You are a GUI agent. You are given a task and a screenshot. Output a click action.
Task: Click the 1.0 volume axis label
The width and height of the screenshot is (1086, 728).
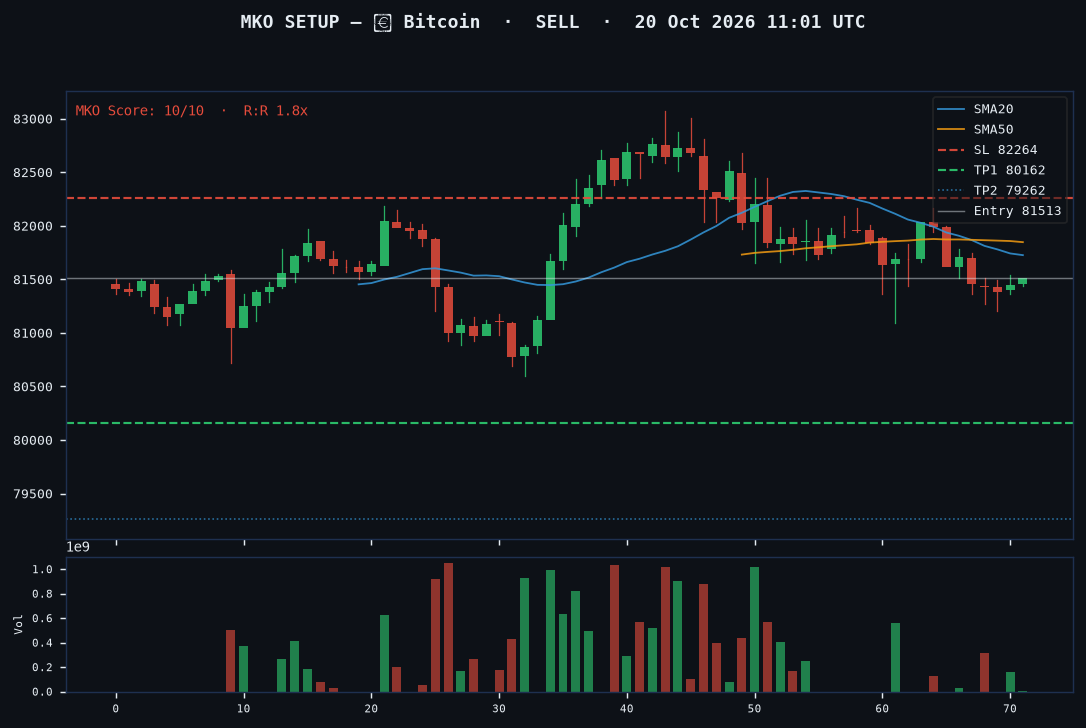click(x=42, y=569)
